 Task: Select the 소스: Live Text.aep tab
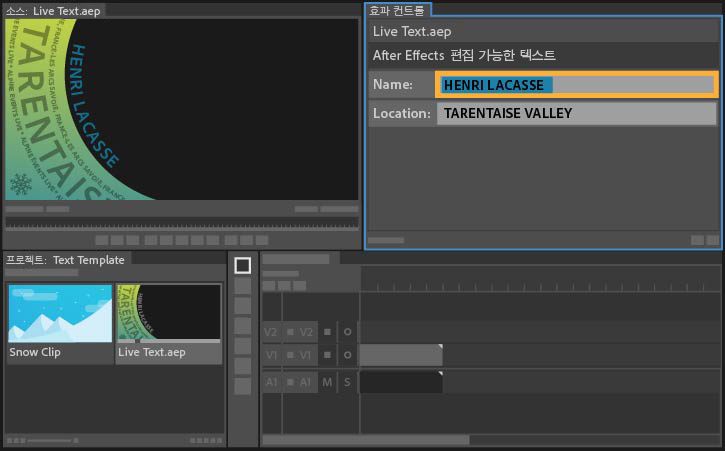point(54,11)
